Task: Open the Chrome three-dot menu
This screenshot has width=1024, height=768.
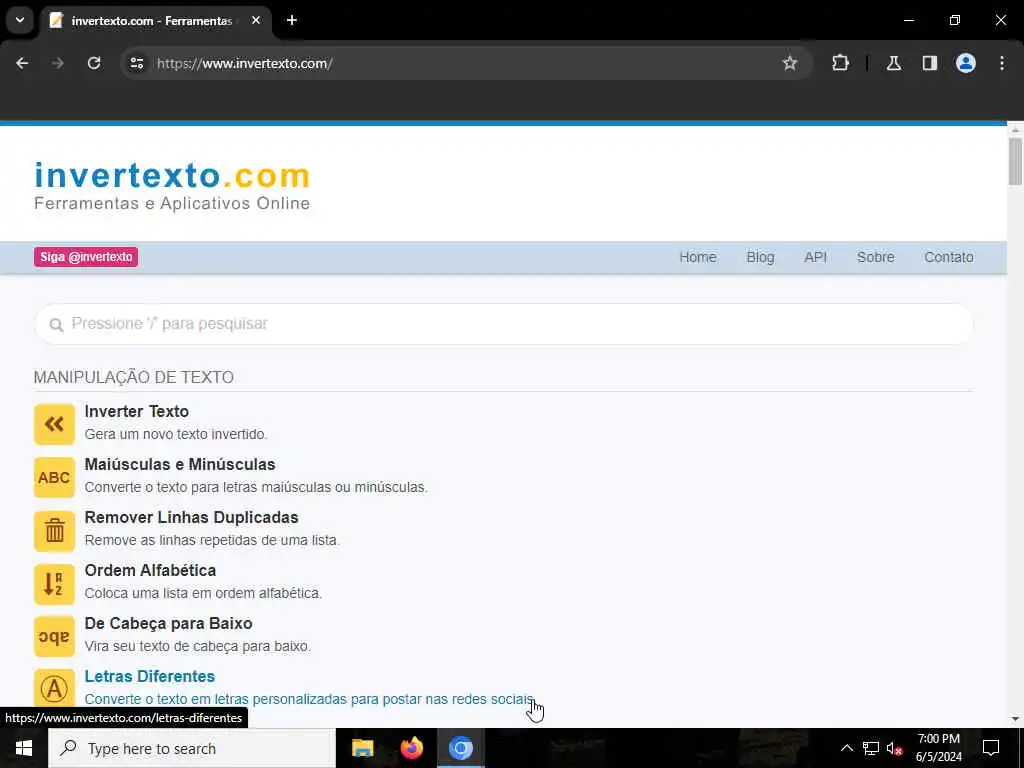Action: point(1002,63)
